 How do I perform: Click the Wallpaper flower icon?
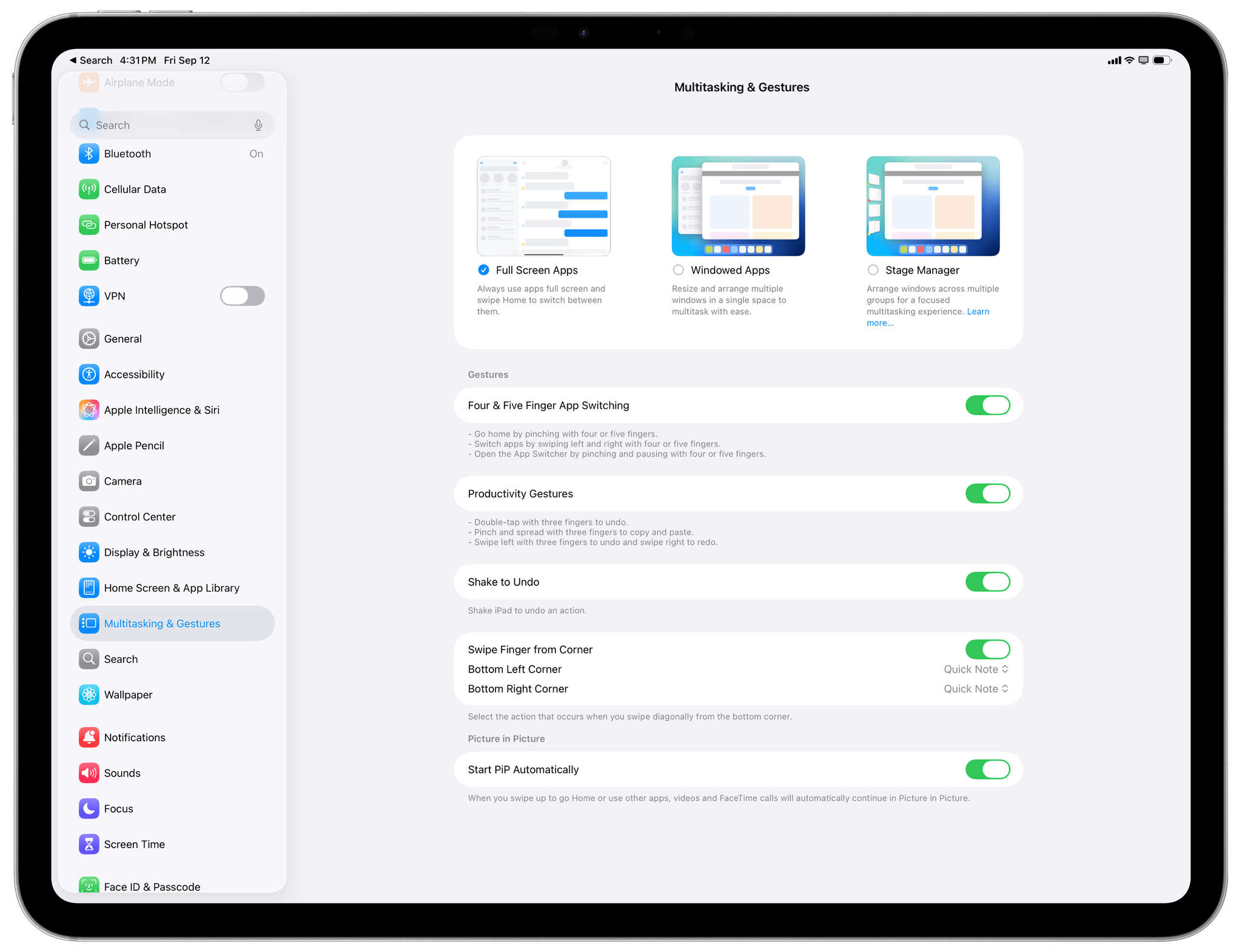(x=89, y=695)
